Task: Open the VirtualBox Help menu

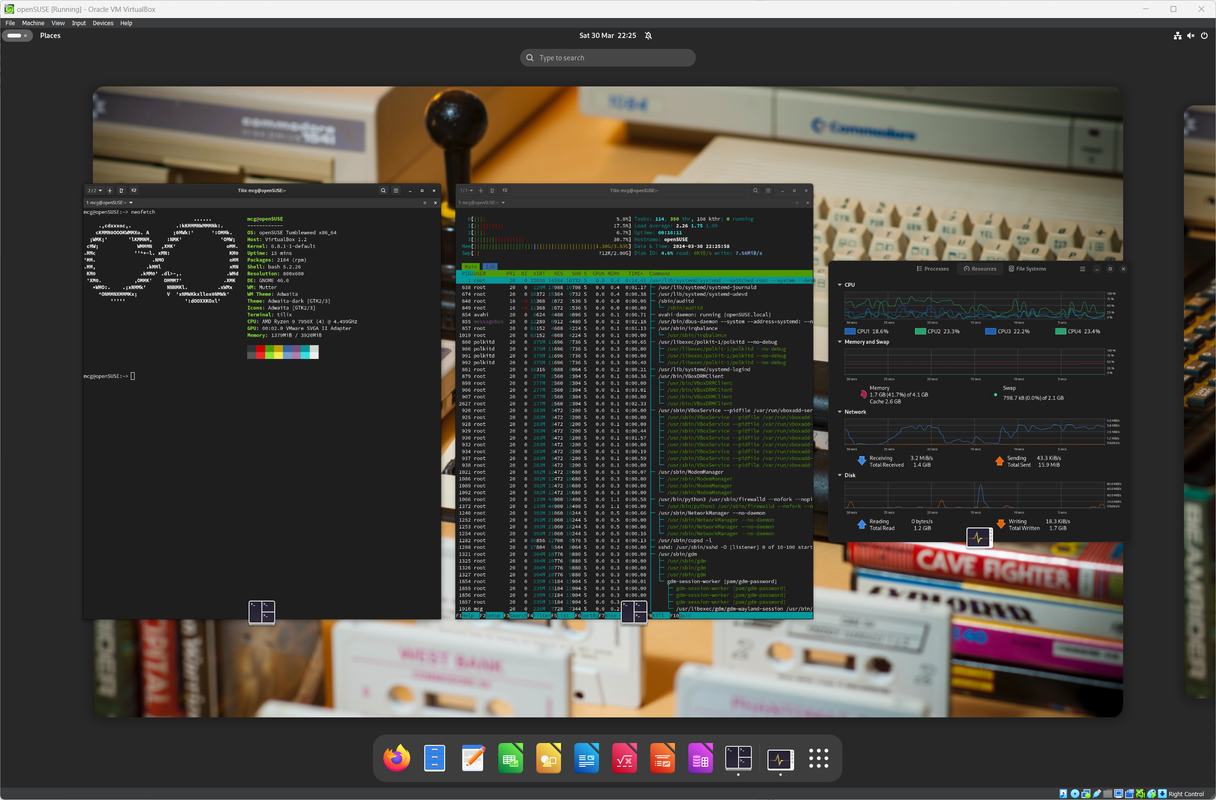Action: tap(126, 22)
